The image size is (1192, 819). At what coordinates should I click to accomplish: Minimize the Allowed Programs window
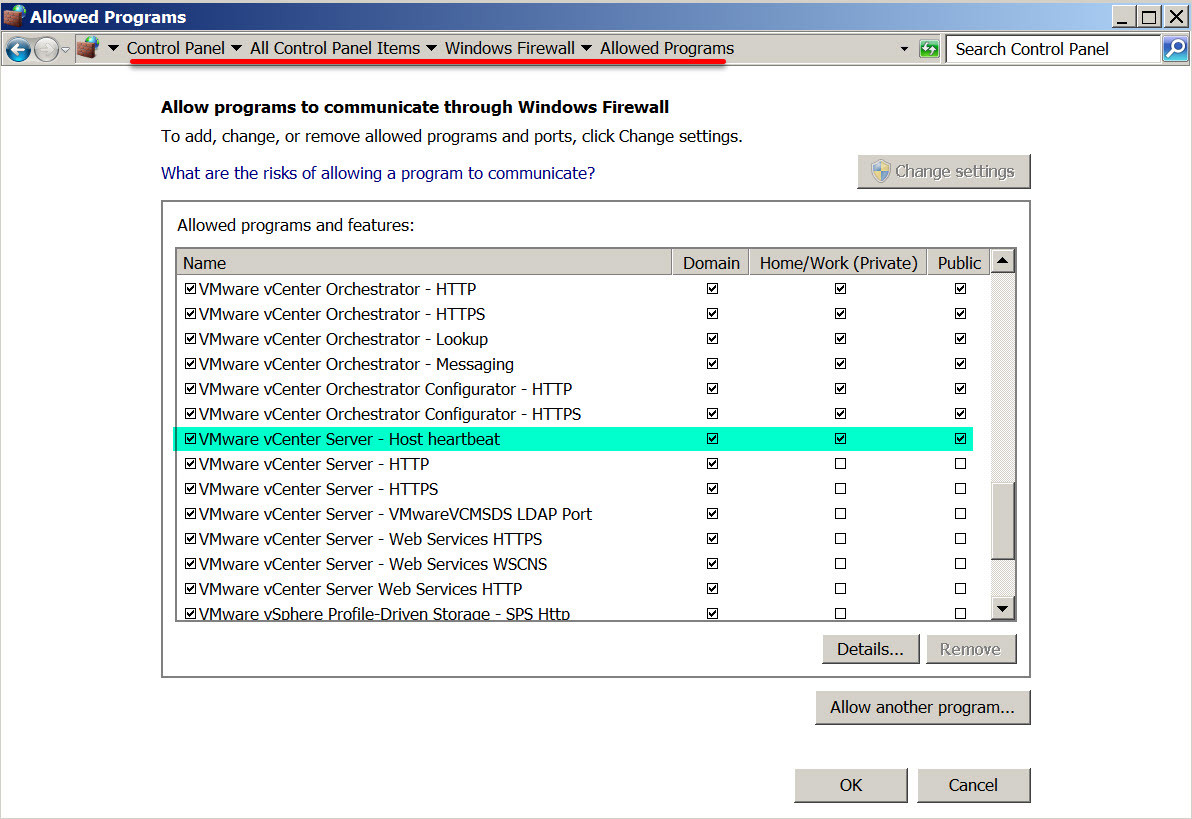pyautogui.click(x=1123, y=16)
